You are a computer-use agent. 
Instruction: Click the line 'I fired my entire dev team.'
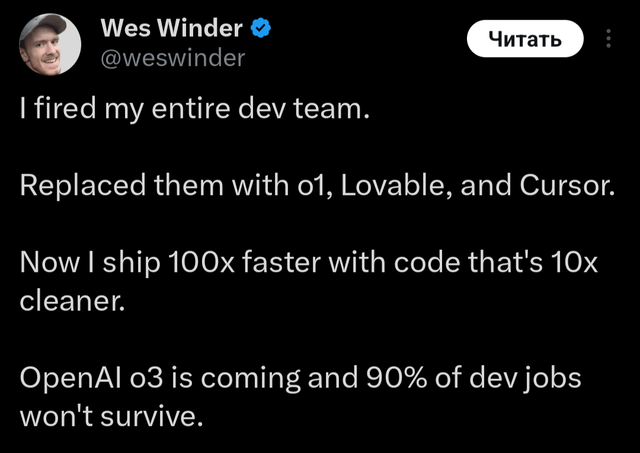[195, 112]
